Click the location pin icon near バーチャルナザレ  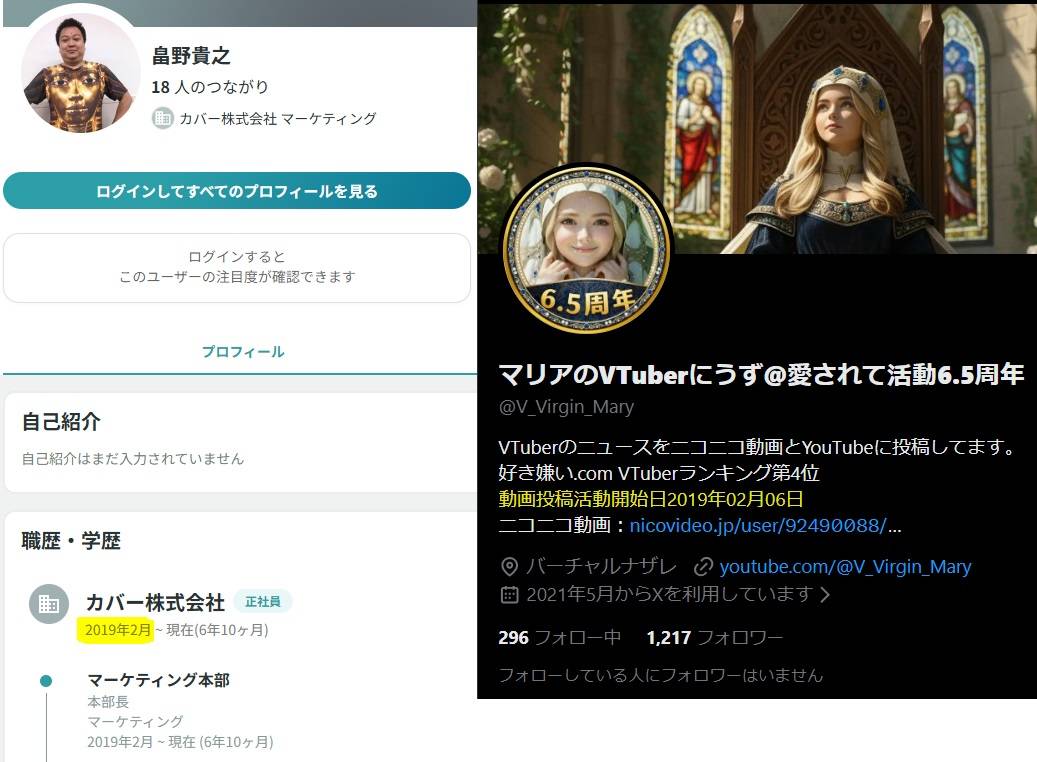coord(509,567)
